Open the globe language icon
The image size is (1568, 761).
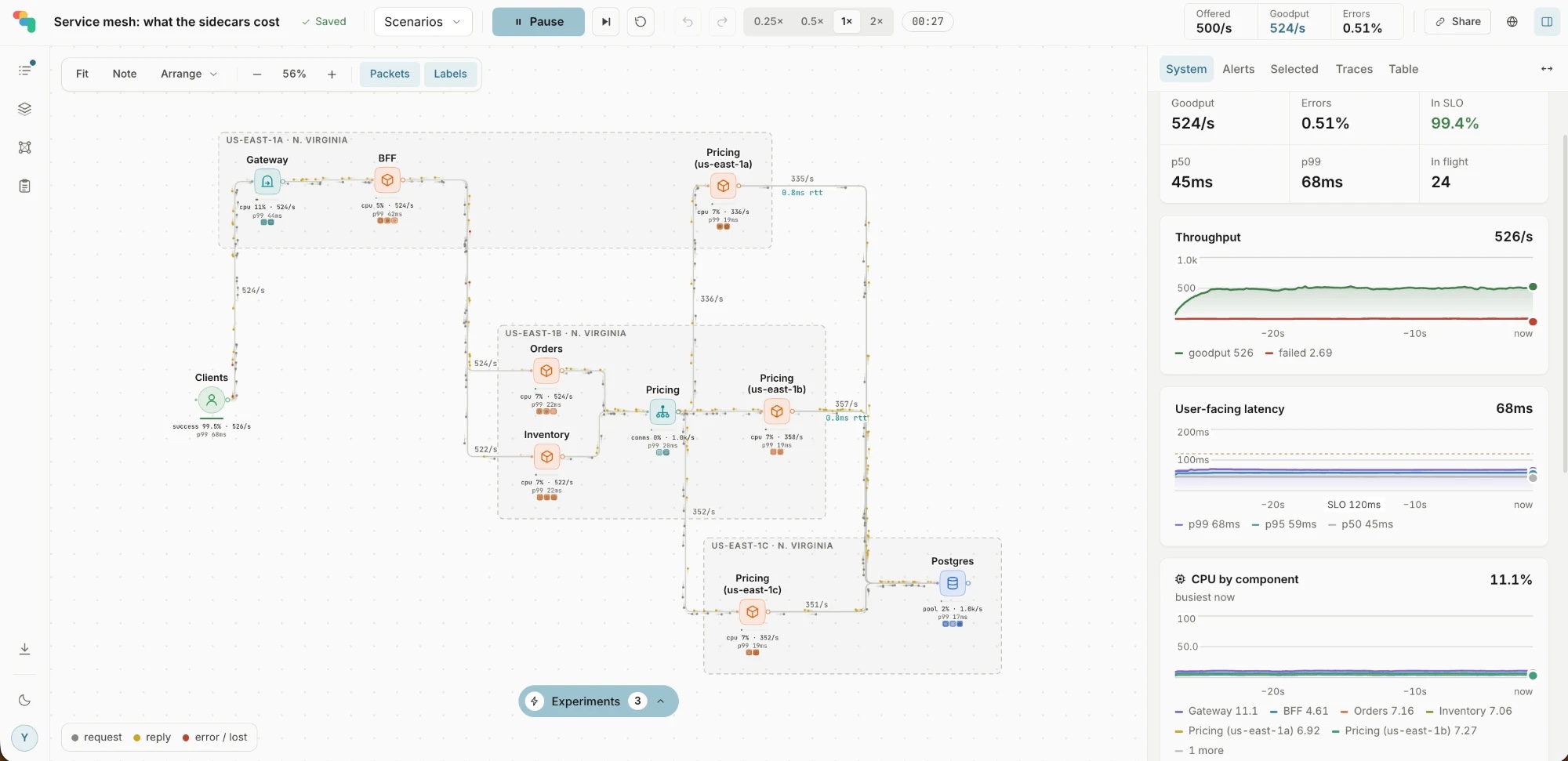click(1512, 22)
